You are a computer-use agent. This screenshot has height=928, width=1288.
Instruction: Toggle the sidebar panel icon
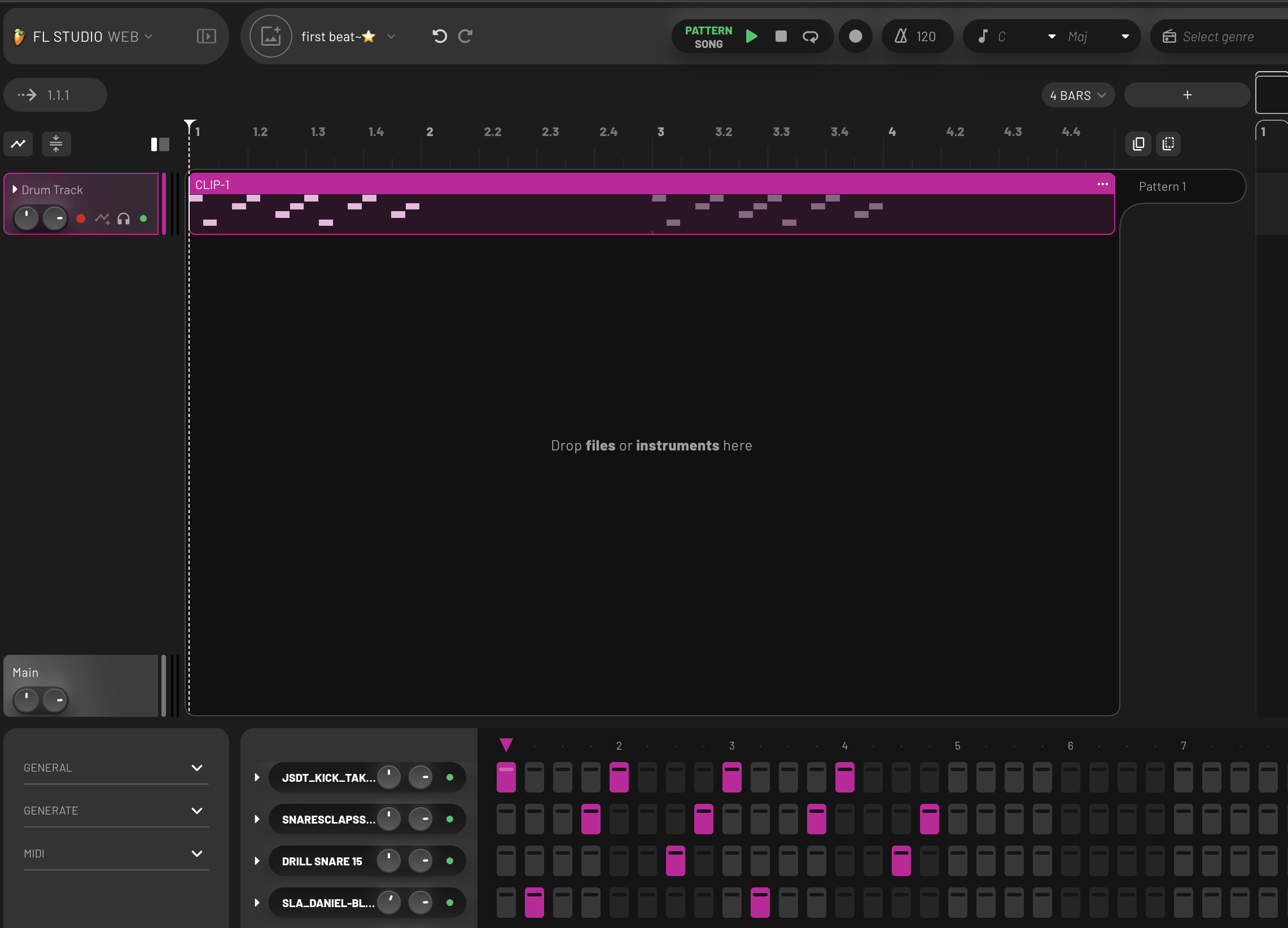coord(206,36)
